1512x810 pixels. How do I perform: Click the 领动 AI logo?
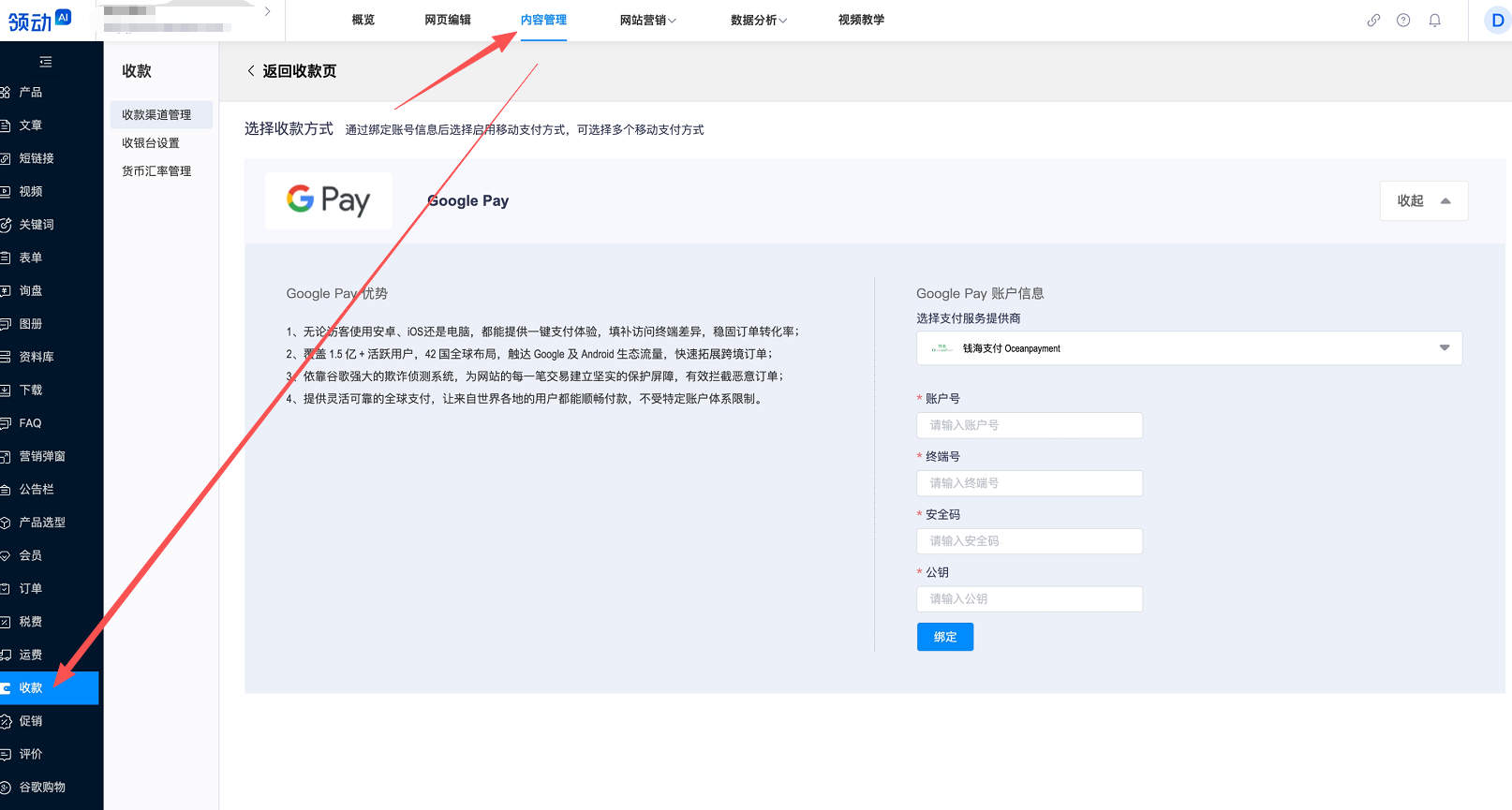tap(39, 20)
